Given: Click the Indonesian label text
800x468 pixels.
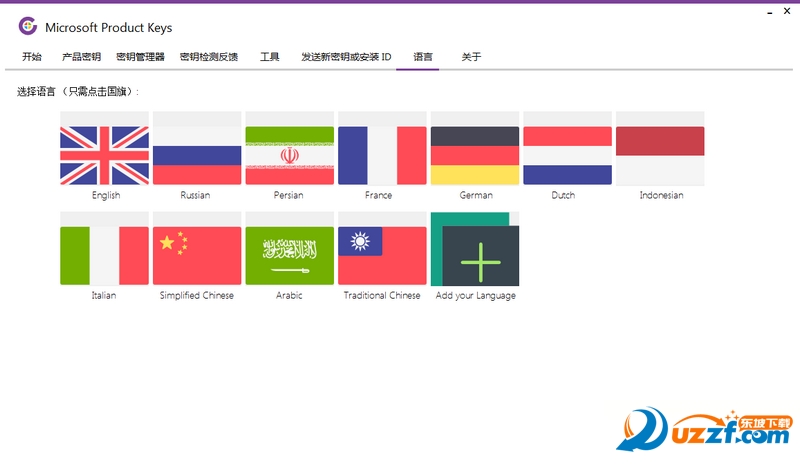Looking at the screenshot, I should click(x=661, y=195).
